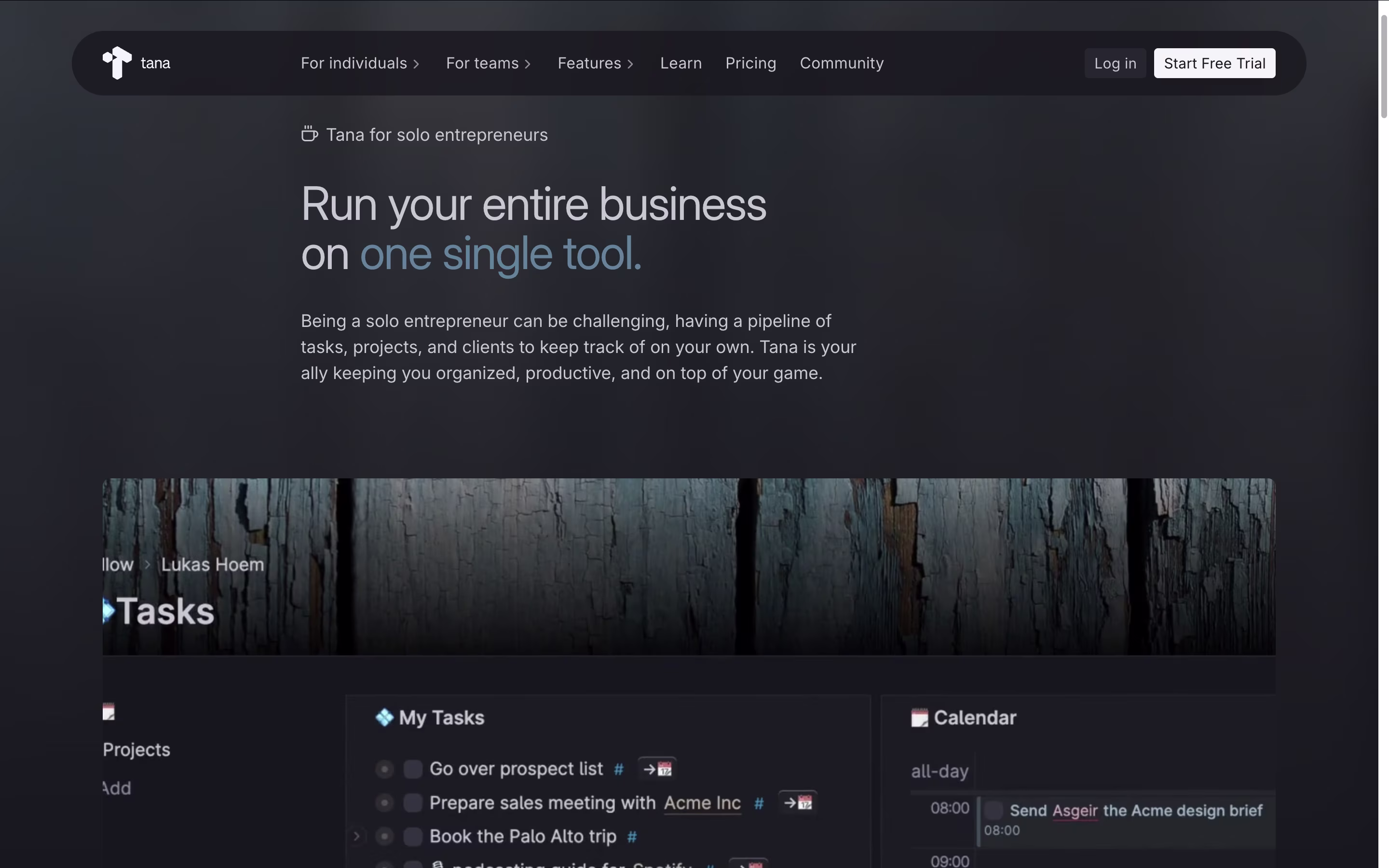
Task: Check off Prepare sales meeting with Acme Inc
Action: coord(413,802)
